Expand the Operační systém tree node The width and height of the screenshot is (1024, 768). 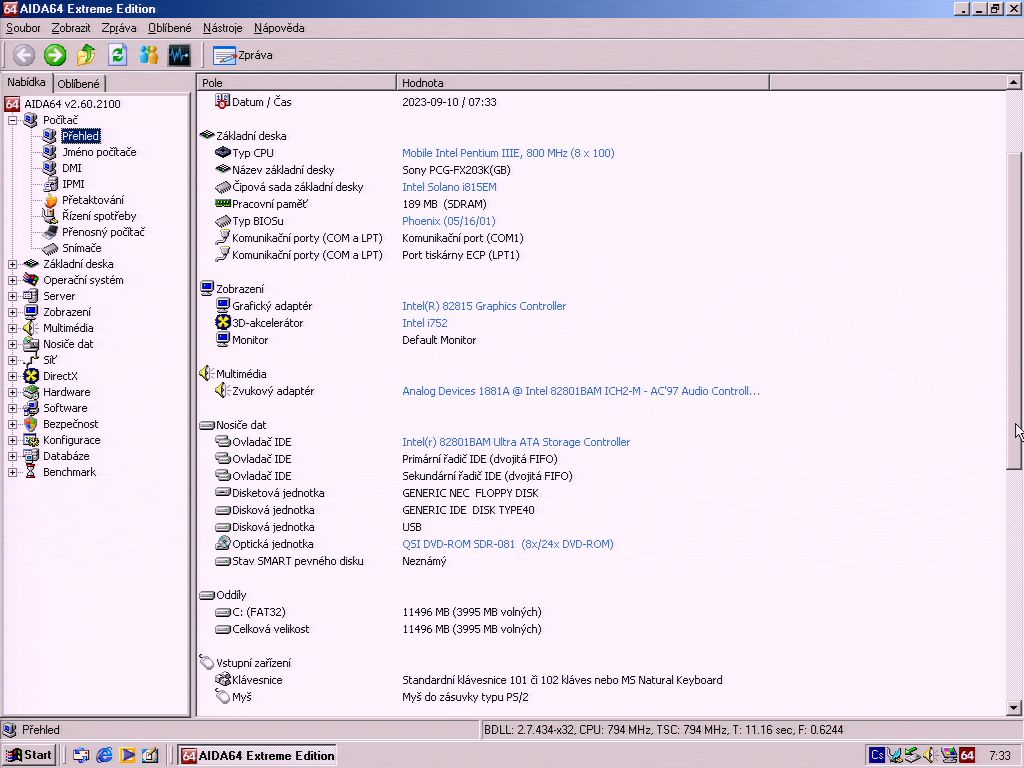pos(12,280)
